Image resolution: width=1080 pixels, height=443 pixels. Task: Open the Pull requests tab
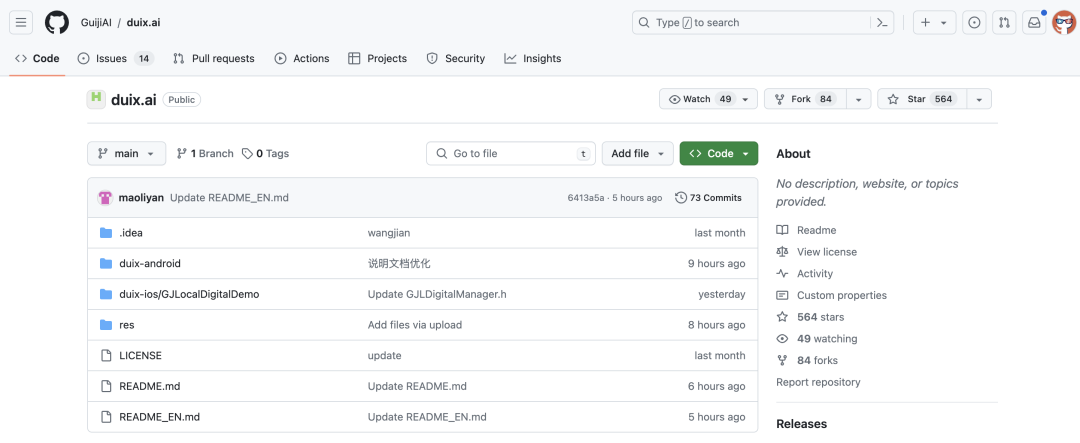214,59
